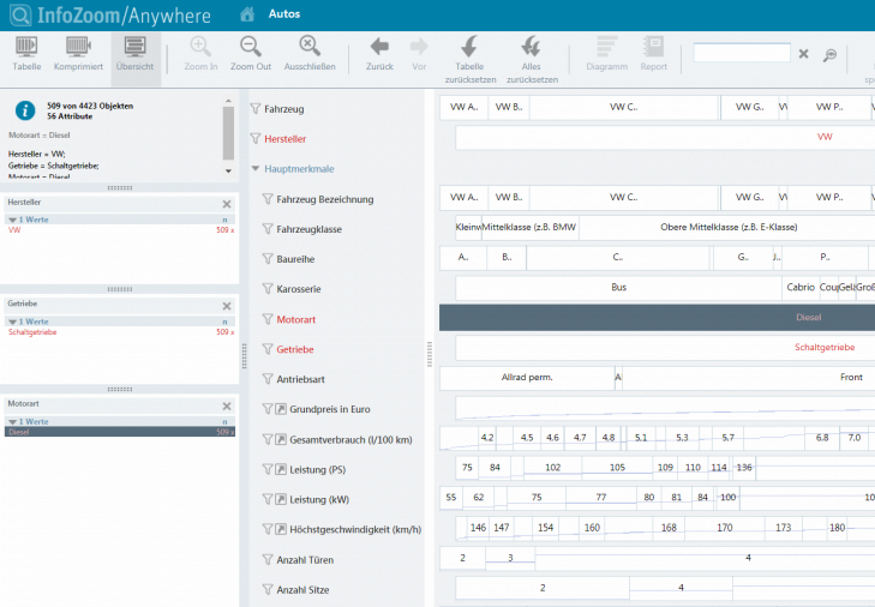Go back with the Zurück arrow
Image resolution: width=875 pixels, height=607 pixels.
click(379, 47)
